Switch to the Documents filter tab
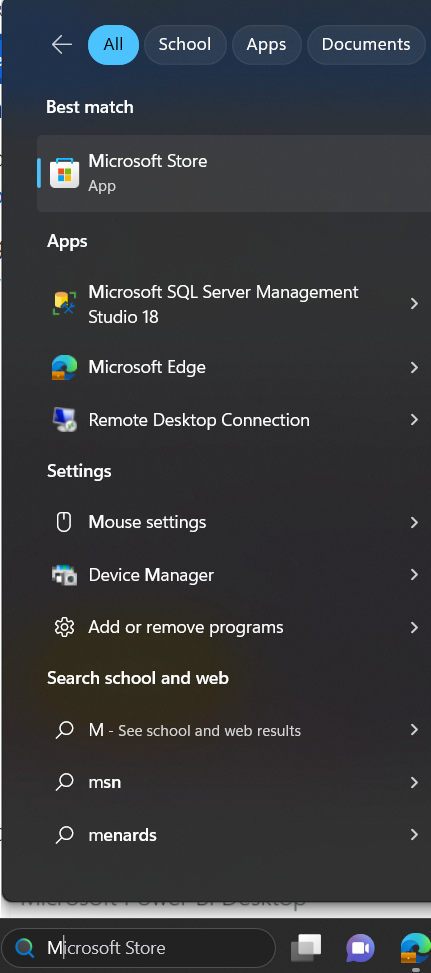The image size is (431, 973). [366, 45]
